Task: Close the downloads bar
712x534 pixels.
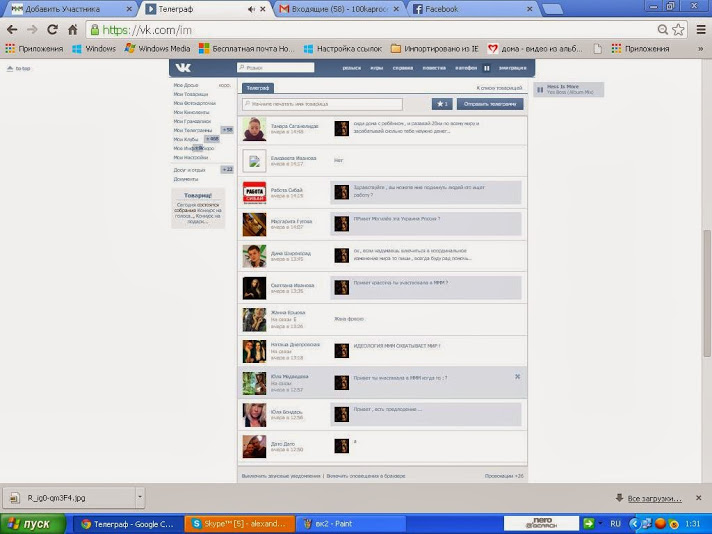Action: [x=699, y=498]
